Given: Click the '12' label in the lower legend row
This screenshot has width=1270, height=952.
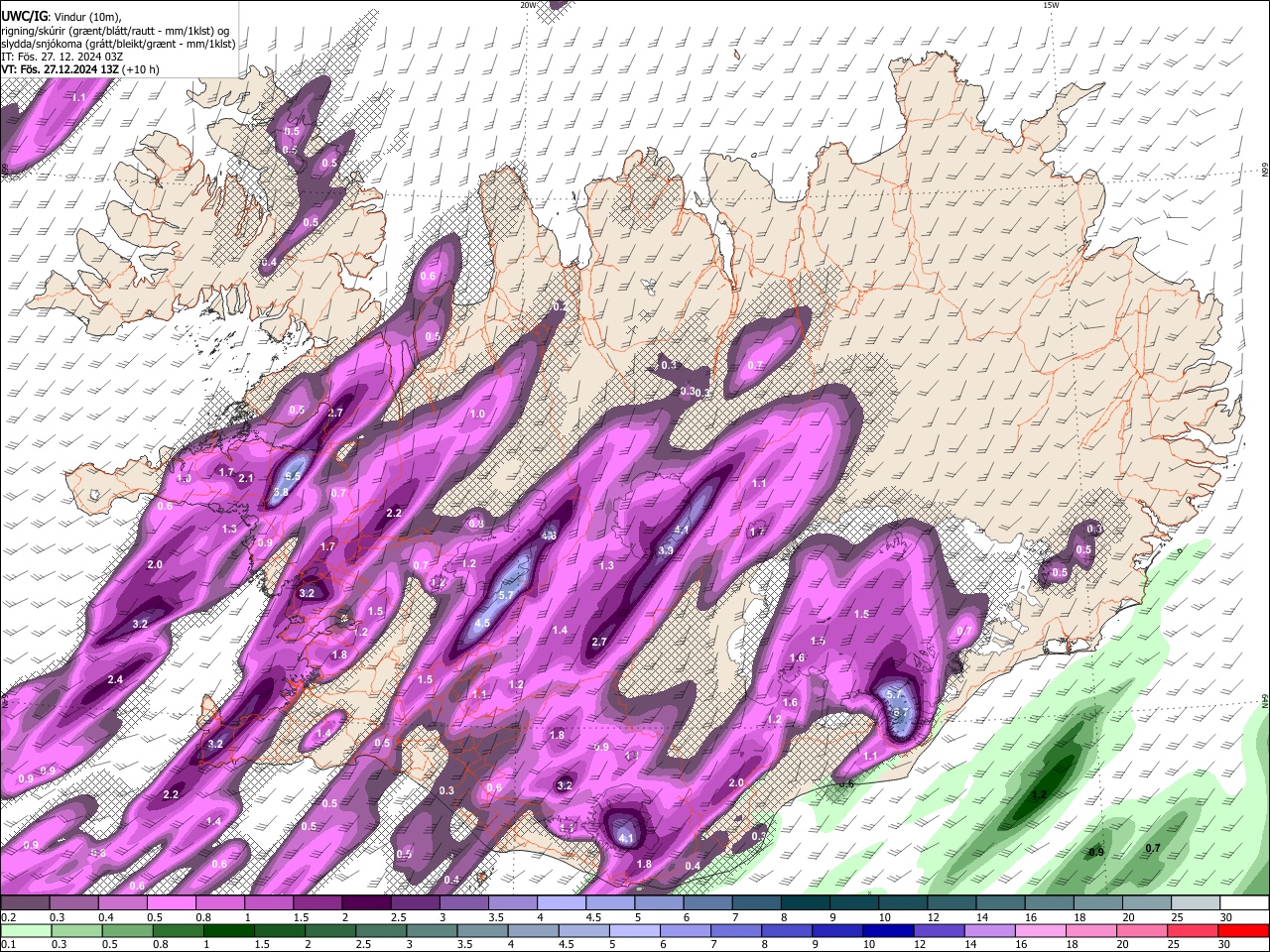Looking at the screenshot, I should tap(919, 944).
